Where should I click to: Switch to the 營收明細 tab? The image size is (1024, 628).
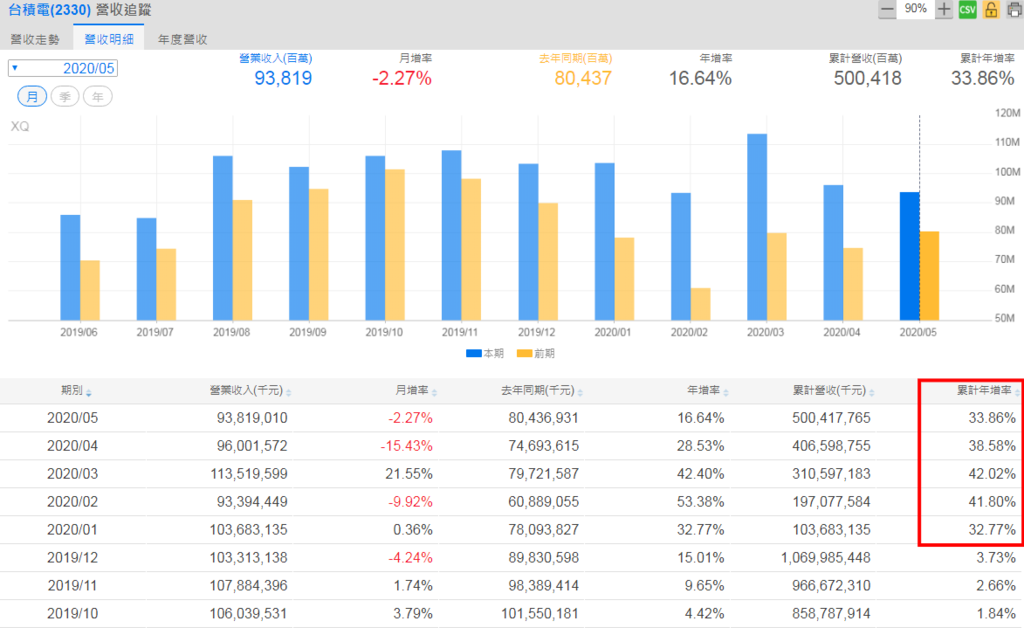109,39
